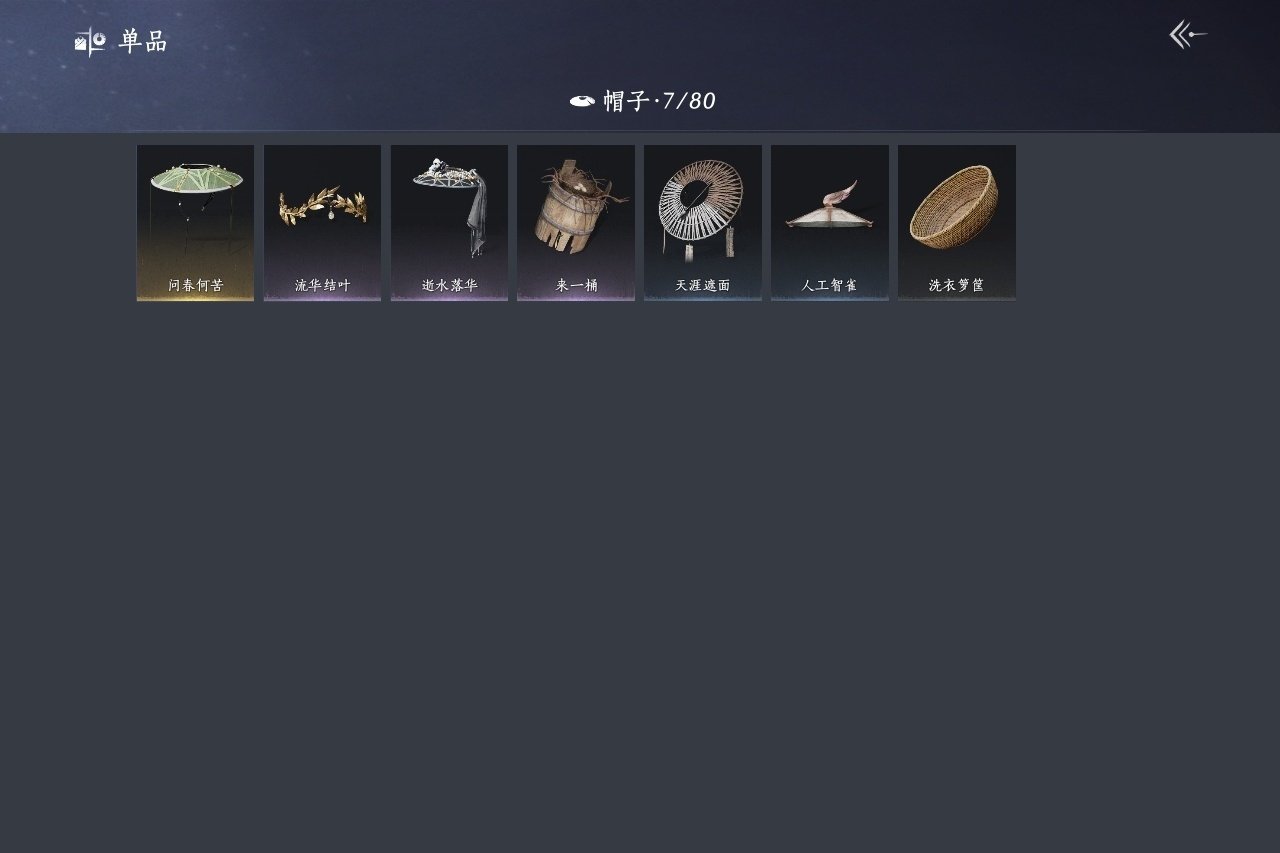Open the 天涯遮面 name label
Screen dimensions: 1280x853
pyautogui.click(x=703, y=285)
